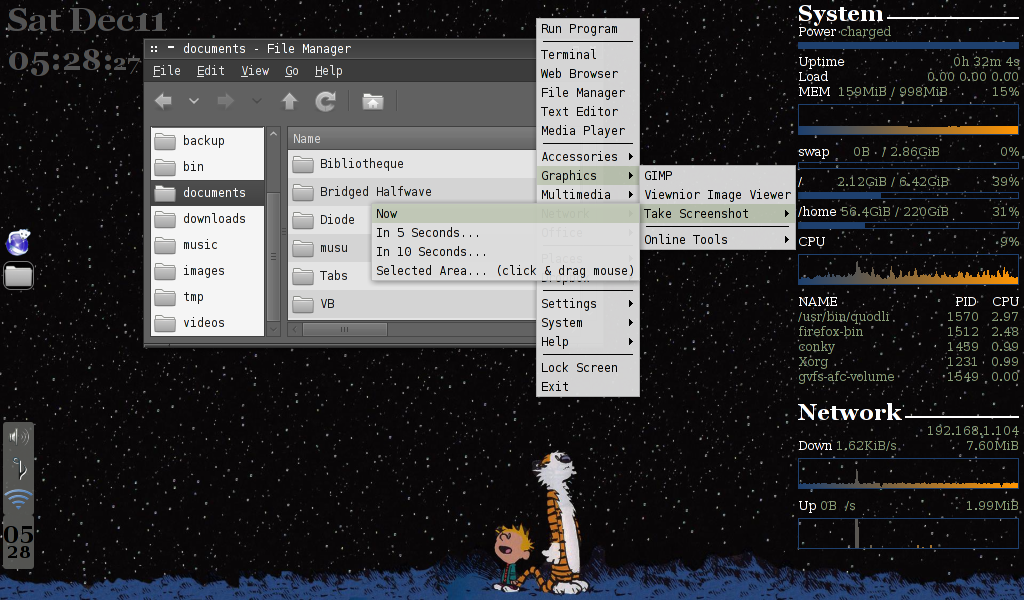Select the musu folder icon
This screenshot has height=600, width=1024.
pos(303,248)
